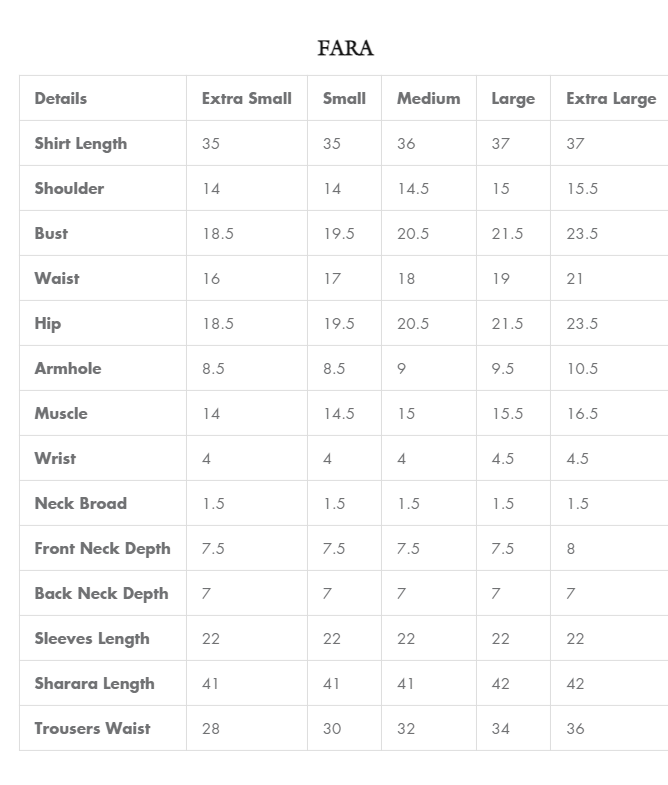Click the Sleeves Length value for Small
Screen dimensions: 668x785
[x=331, y=638]
